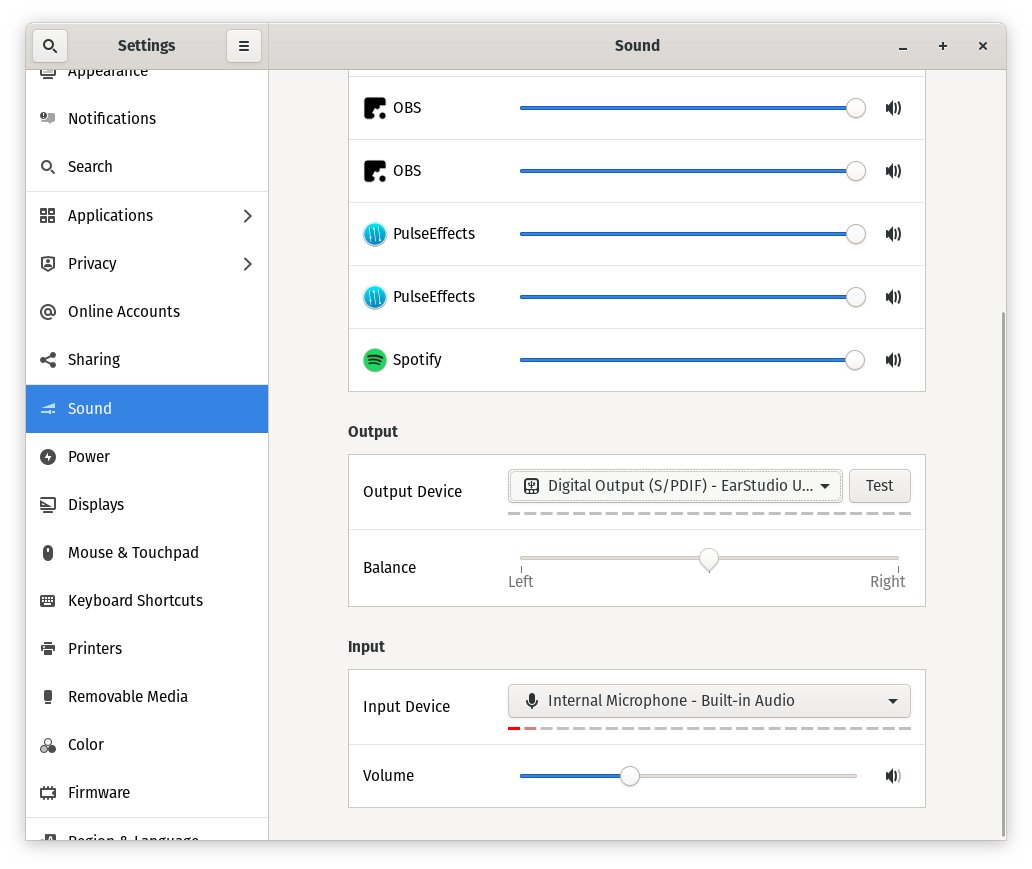Click the Displays monitor icon
The image size is (1032, 869).
(x=47, y=505)
